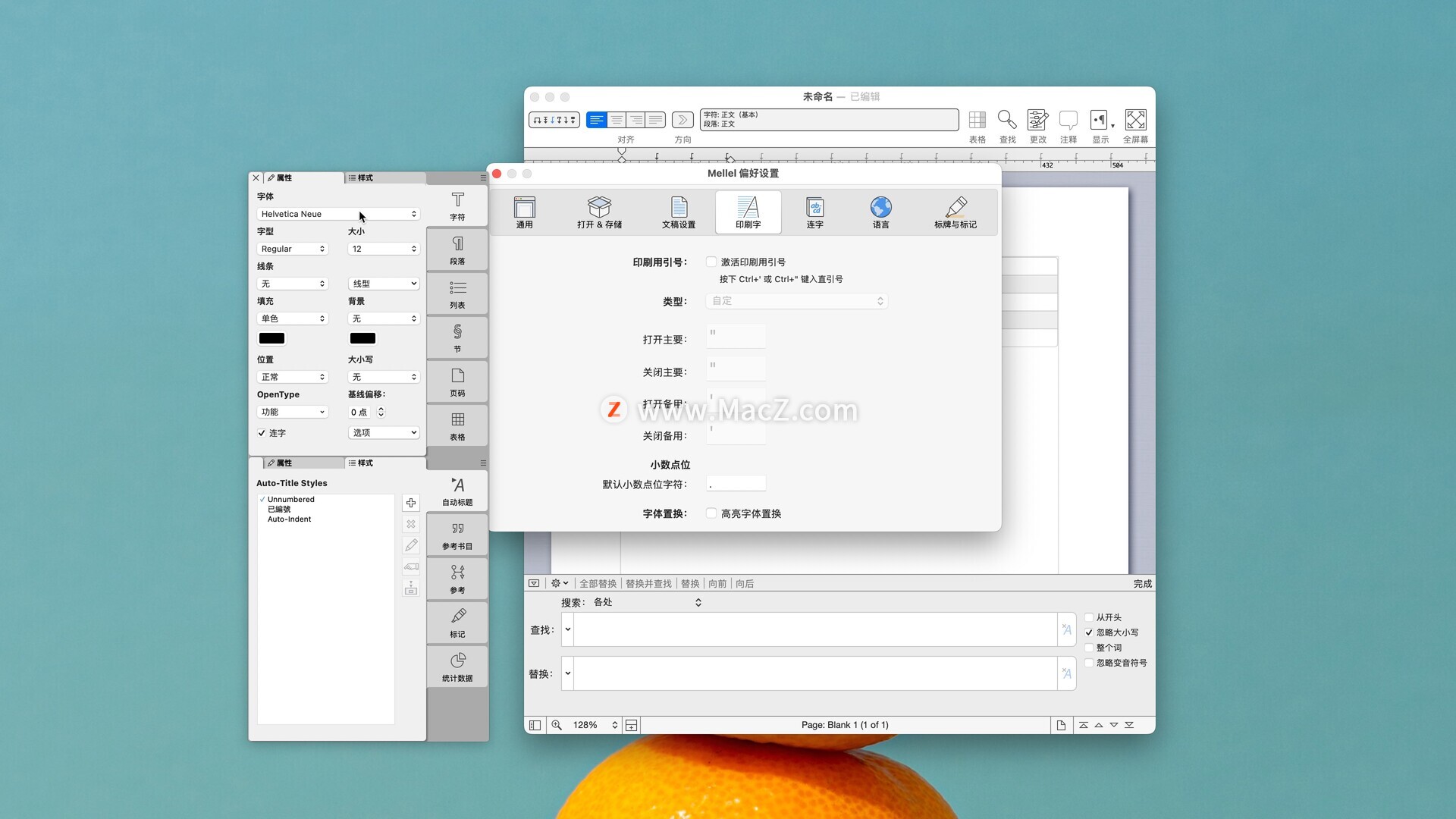Switch to the 打开 & 存储 preferences tab
The image size is (1456, 819).
click(x=599, y=212)
